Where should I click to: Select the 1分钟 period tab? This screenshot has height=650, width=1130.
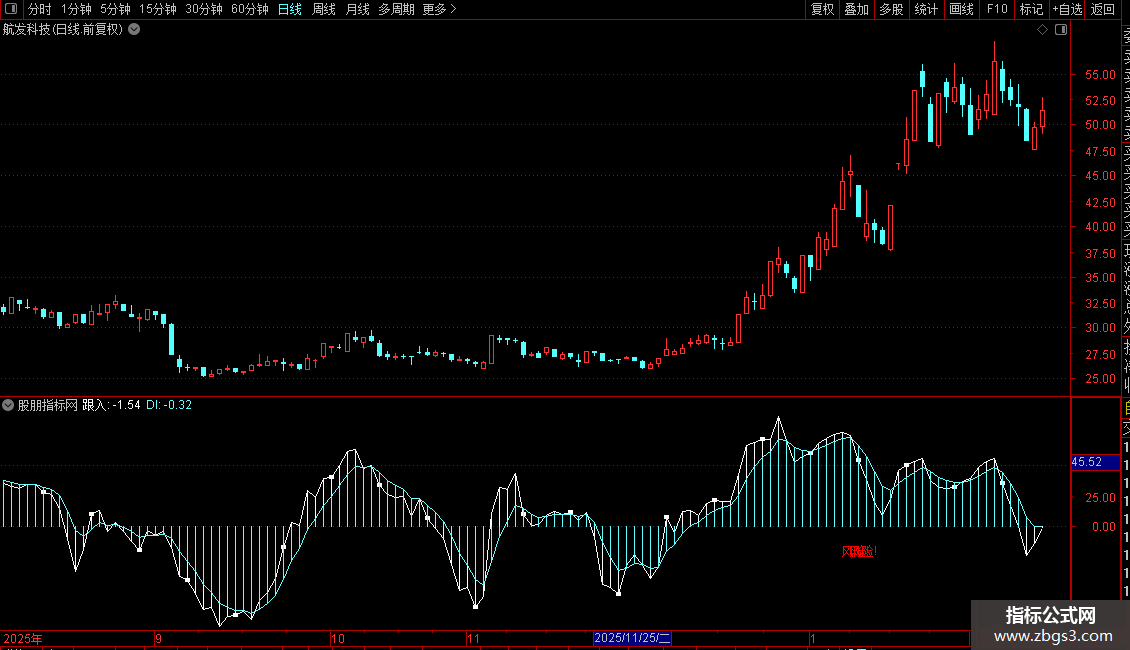coord(76,9)
